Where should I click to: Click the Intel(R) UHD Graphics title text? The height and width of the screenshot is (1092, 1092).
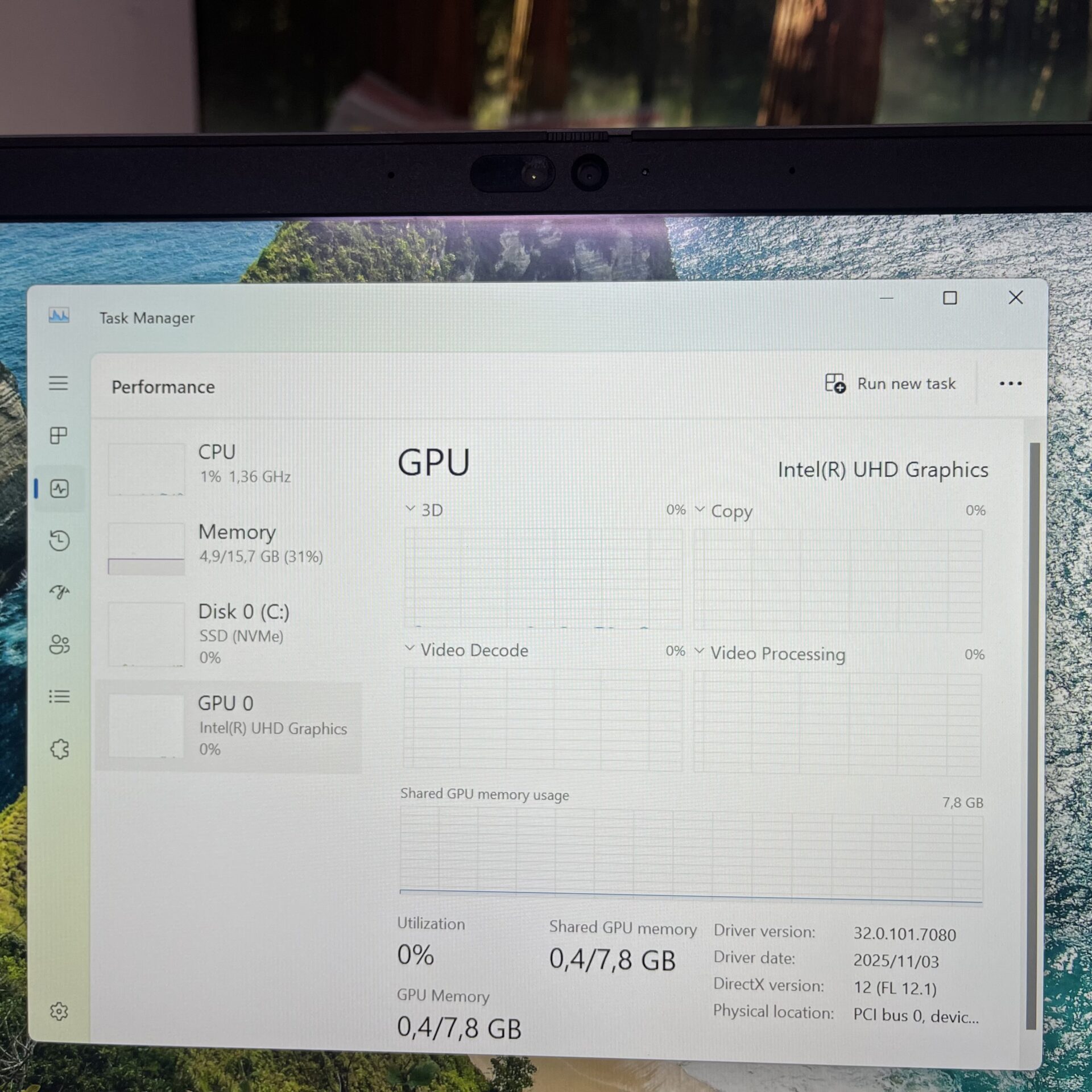pos(883,470)
